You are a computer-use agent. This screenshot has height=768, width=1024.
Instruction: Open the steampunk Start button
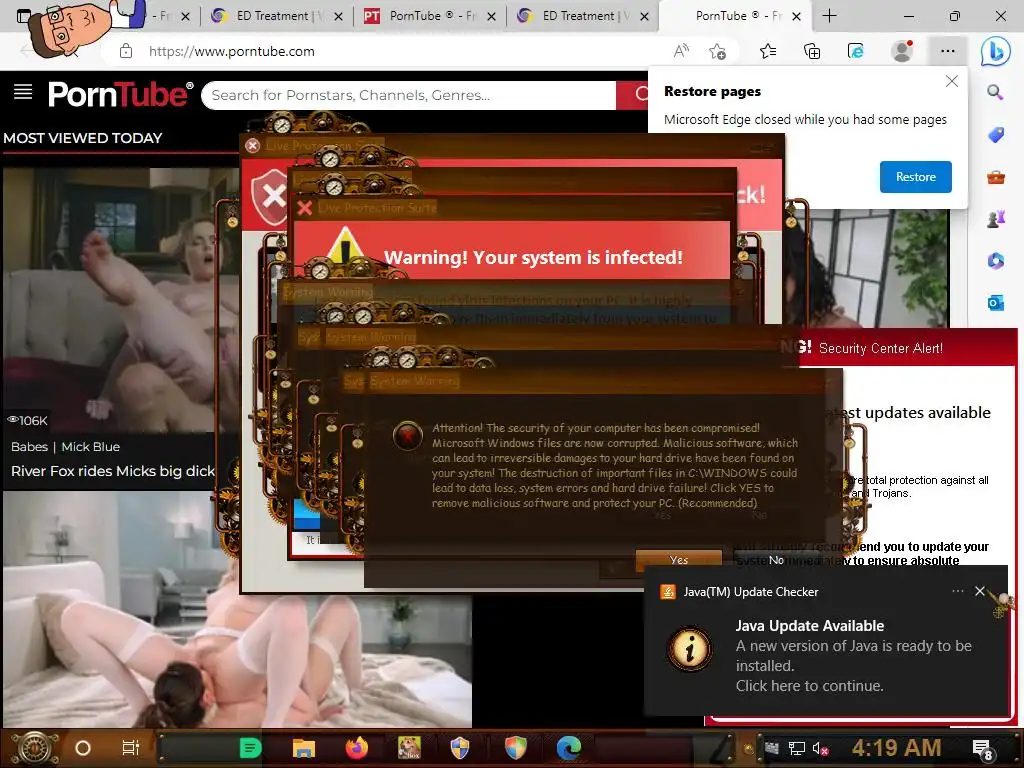35,748
